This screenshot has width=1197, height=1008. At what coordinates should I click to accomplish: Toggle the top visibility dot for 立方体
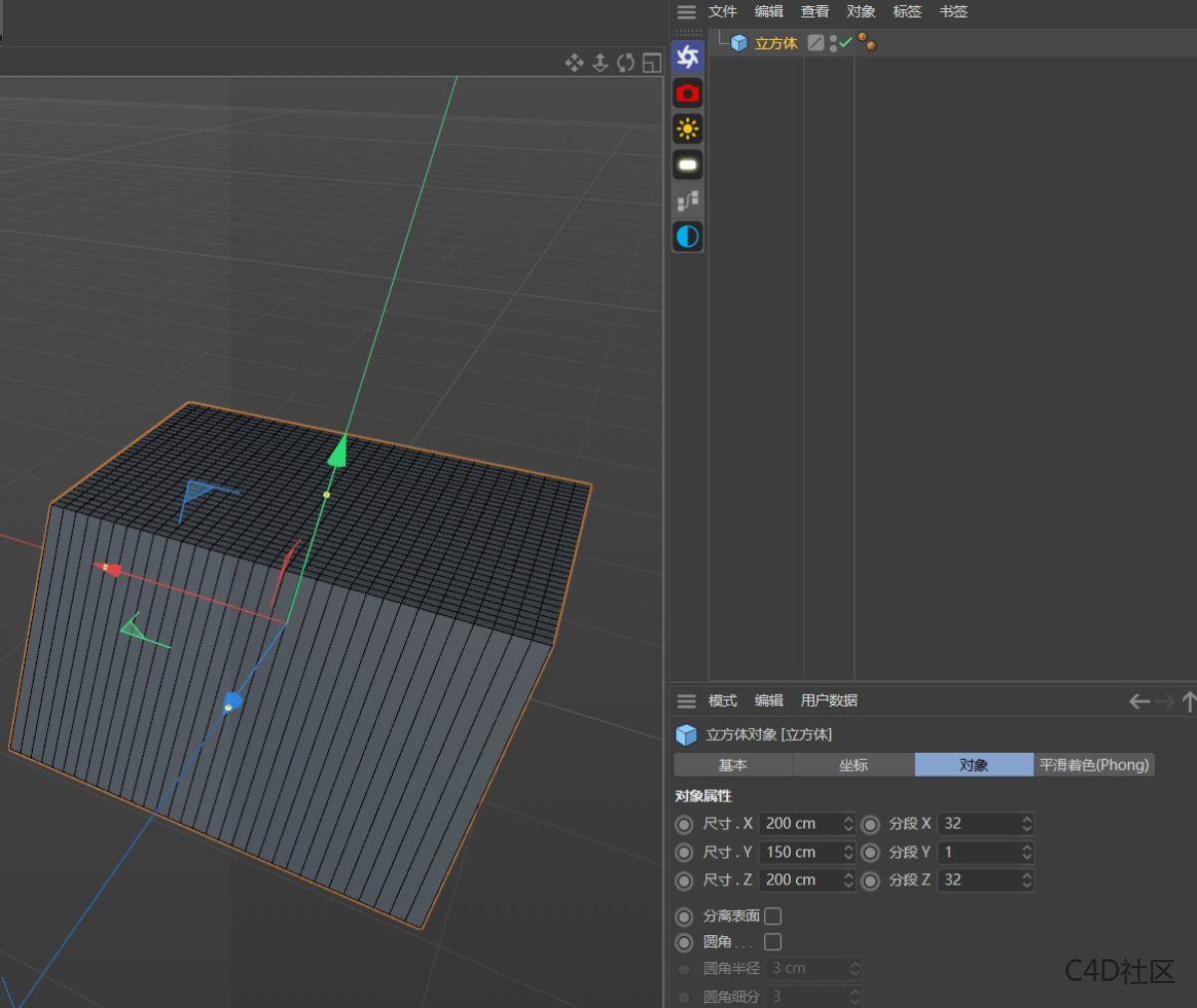click(x=833, y=37)
